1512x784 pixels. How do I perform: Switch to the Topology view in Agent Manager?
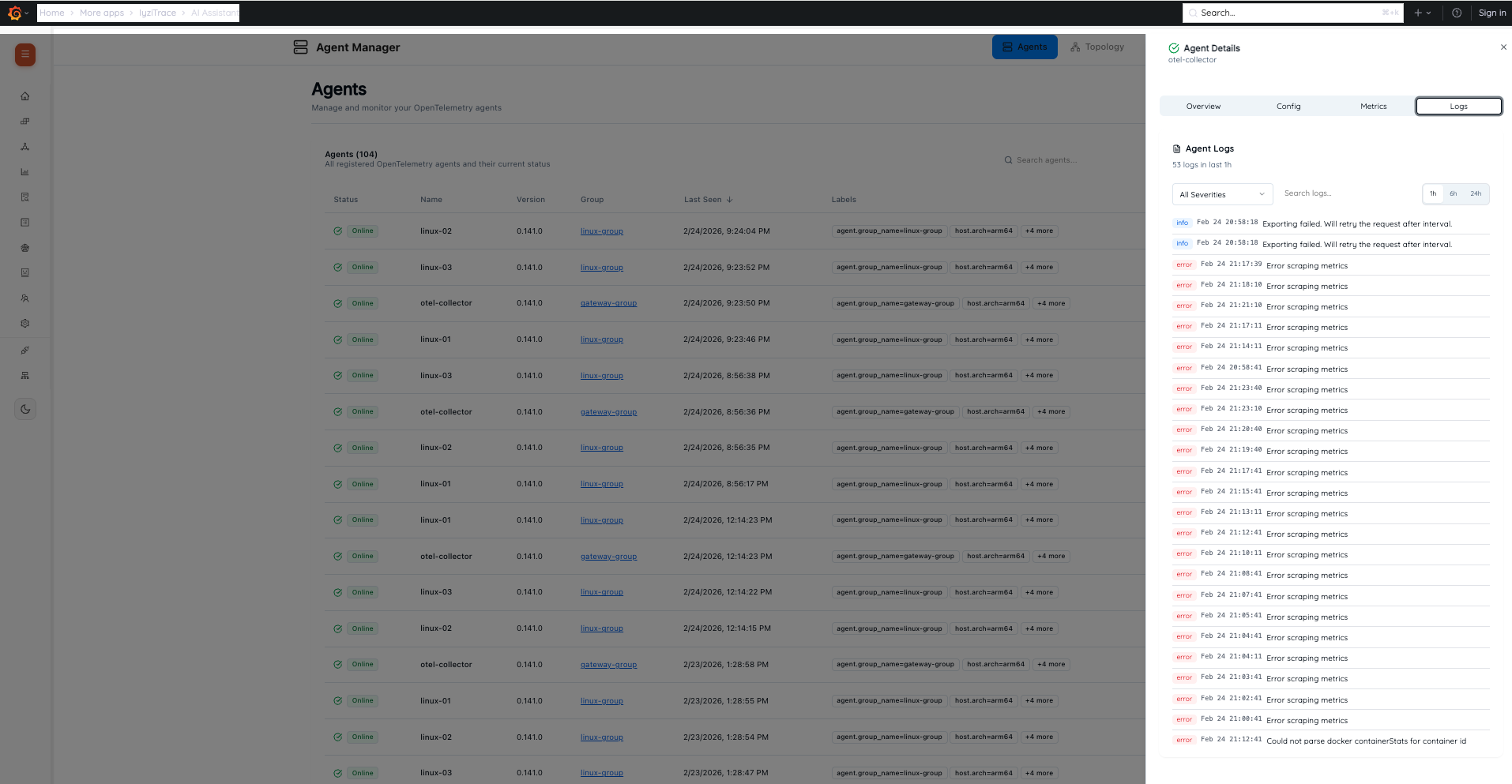[x=1096, y=47]
